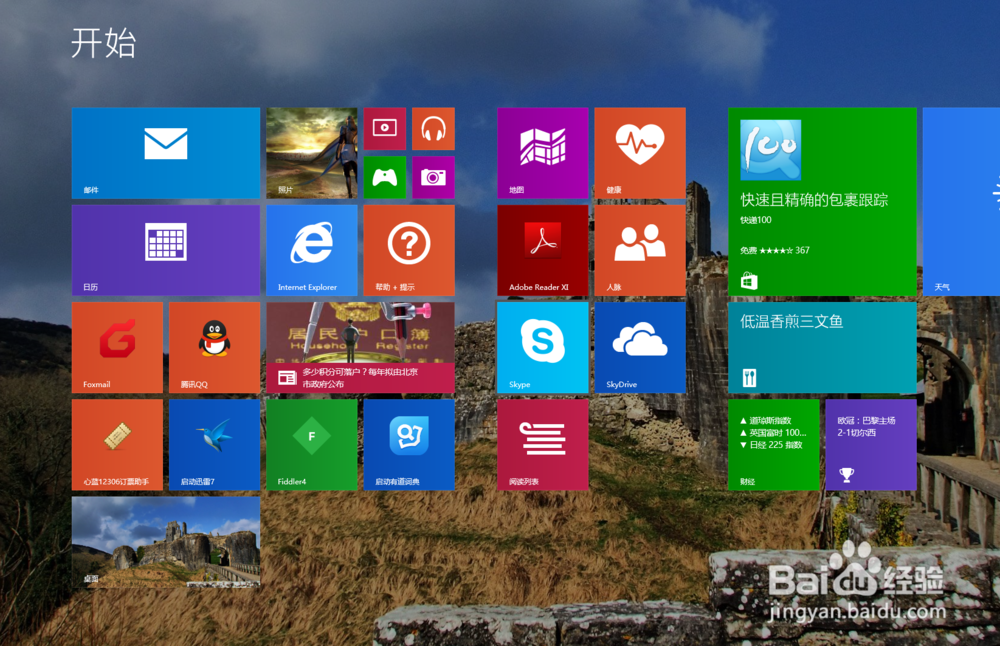This screenshot has height=646, width=1000.
Task: Open the Maps (地图) tile
Action: point(543,153)
